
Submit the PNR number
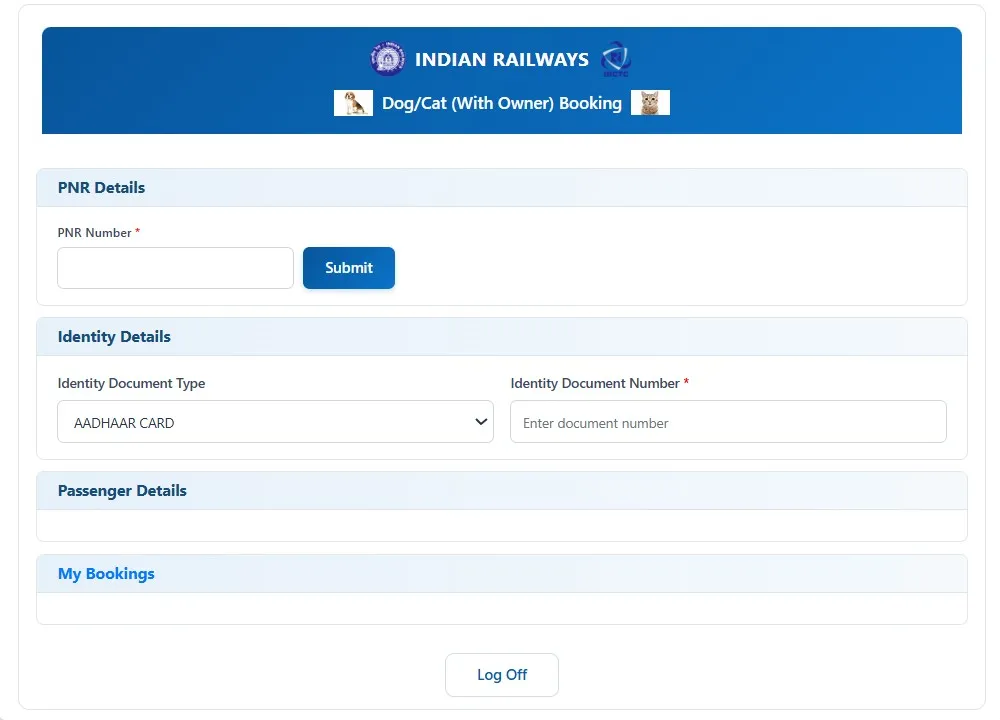click(349, 268)
